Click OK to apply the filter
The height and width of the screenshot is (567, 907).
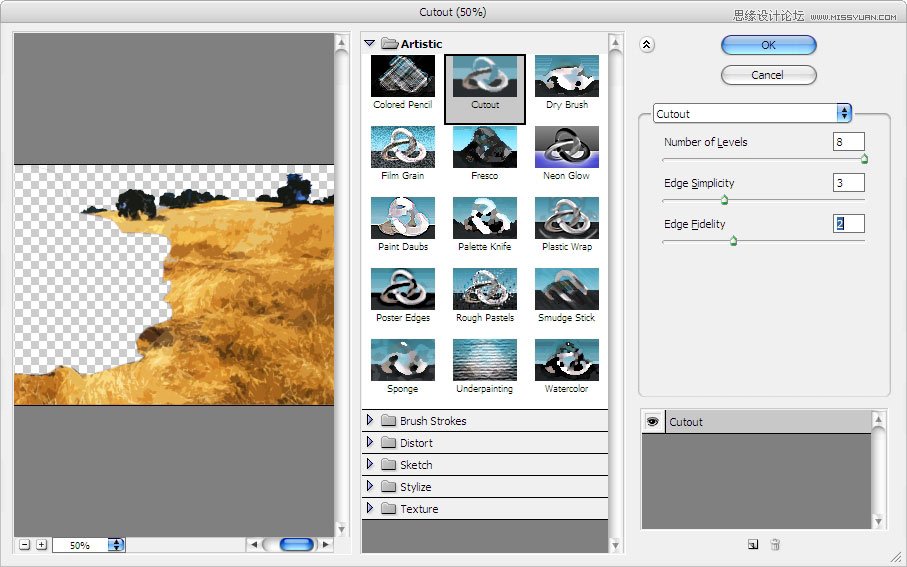pos(768,45)
